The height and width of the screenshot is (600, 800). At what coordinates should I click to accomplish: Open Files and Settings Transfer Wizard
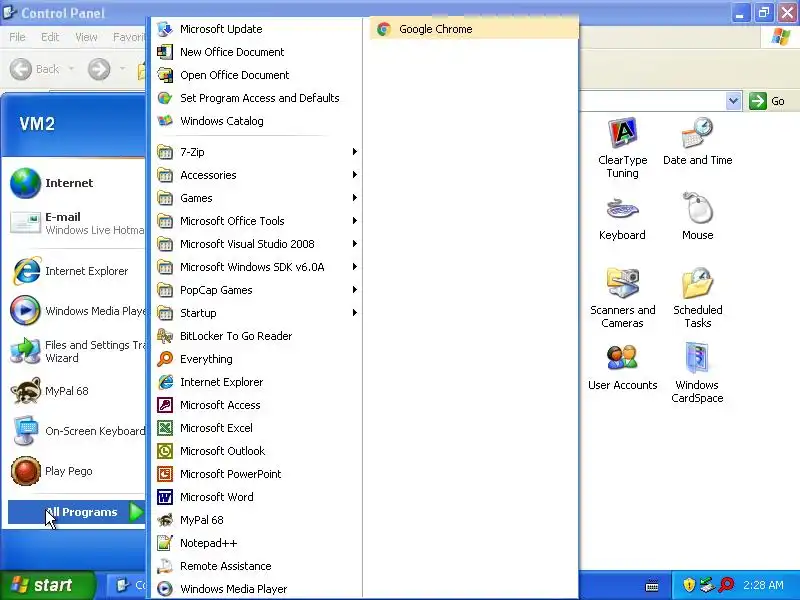coord(77,351)
